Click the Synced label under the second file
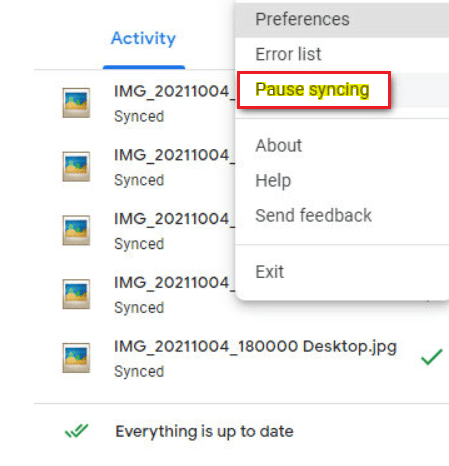Viewport: 449px width, 466px height. (139, 180)
